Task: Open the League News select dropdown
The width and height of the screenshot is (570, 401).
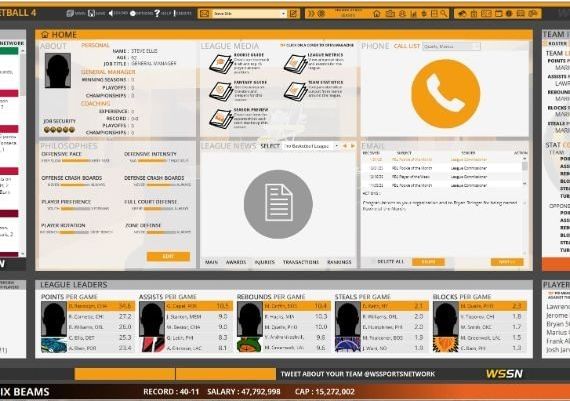Action: [x=311, y=146]
